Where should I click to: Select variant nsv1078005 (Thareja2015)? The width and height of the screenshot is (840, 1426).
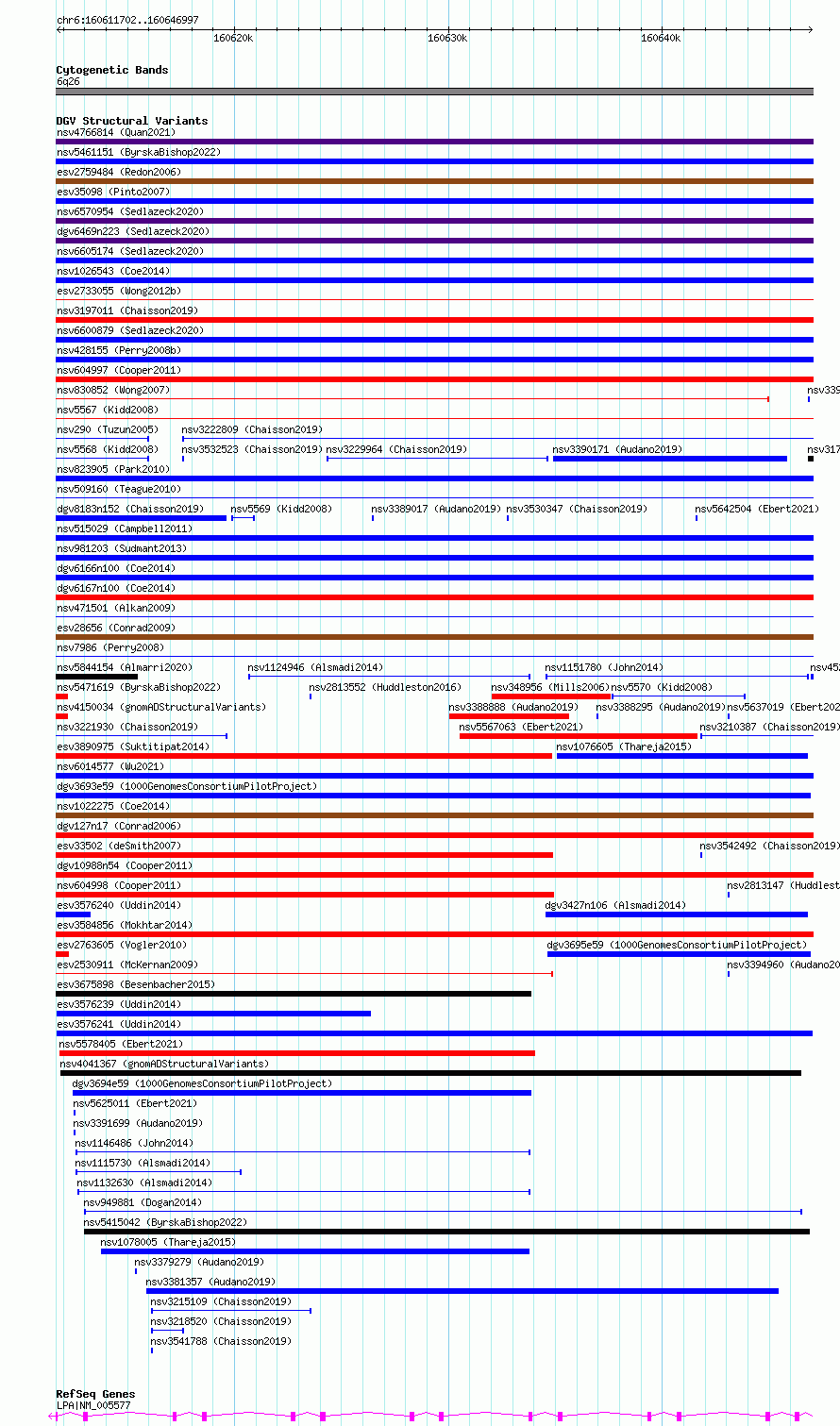point(168,1242)
